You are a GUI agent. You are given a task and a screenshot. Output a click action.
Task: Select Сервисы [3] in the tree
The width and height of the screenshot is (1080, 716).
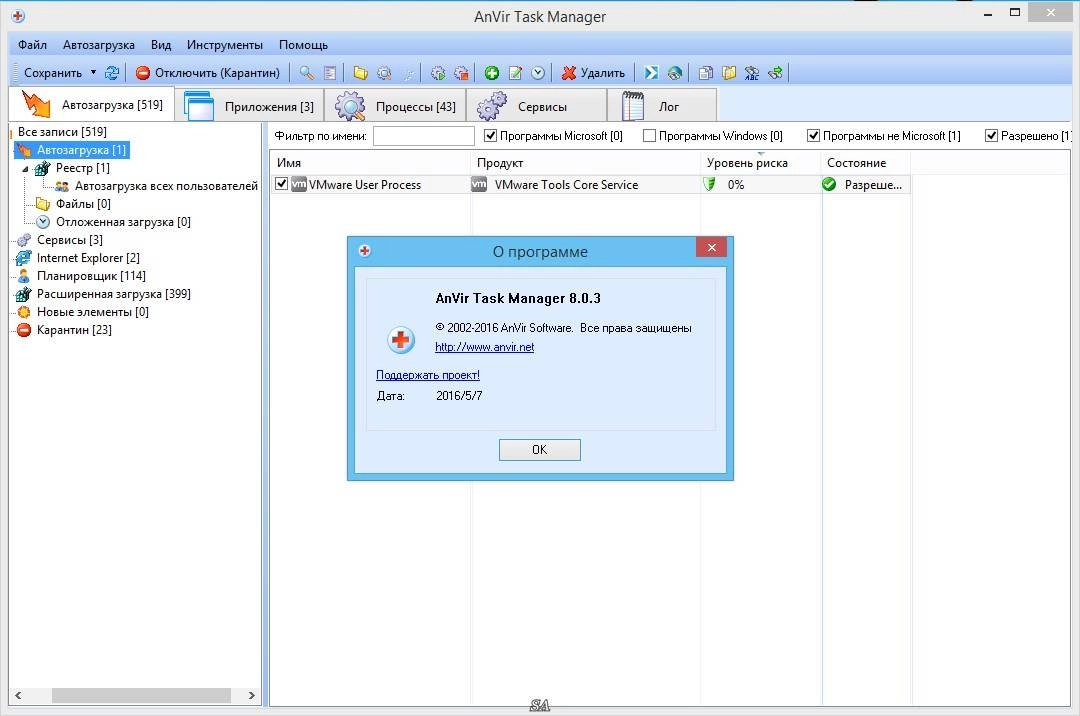(70, 240)
